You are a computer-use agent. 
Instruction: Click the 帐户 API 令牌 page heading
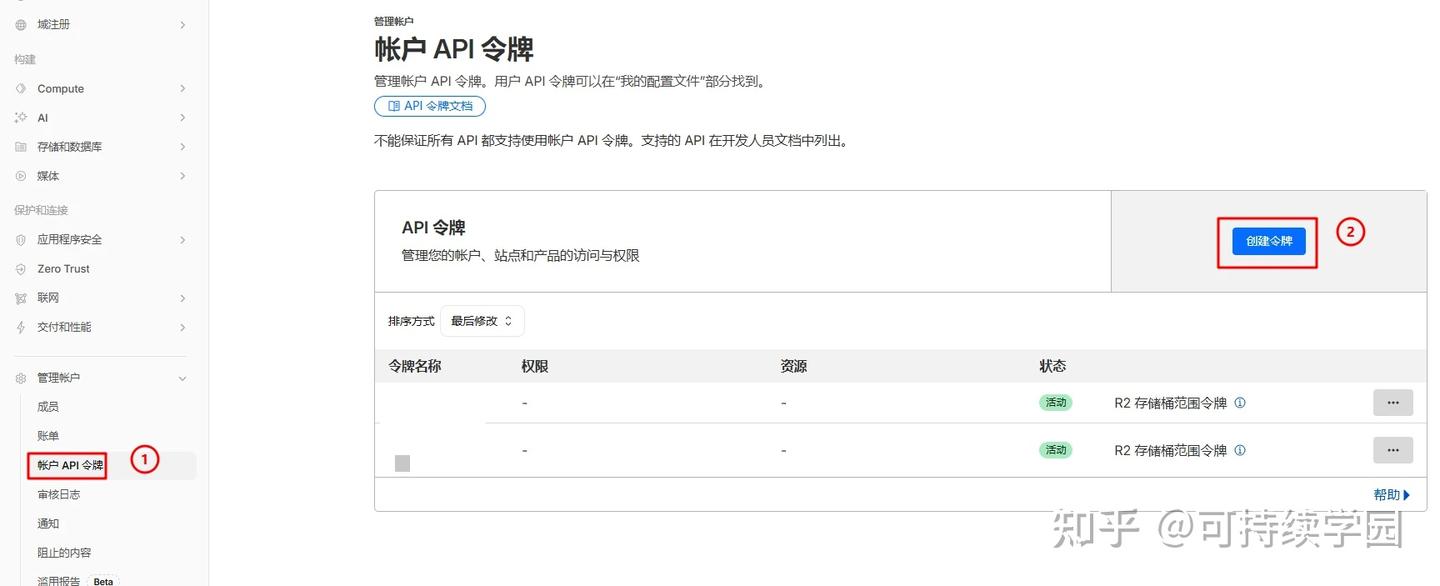(x=454, y=49)
